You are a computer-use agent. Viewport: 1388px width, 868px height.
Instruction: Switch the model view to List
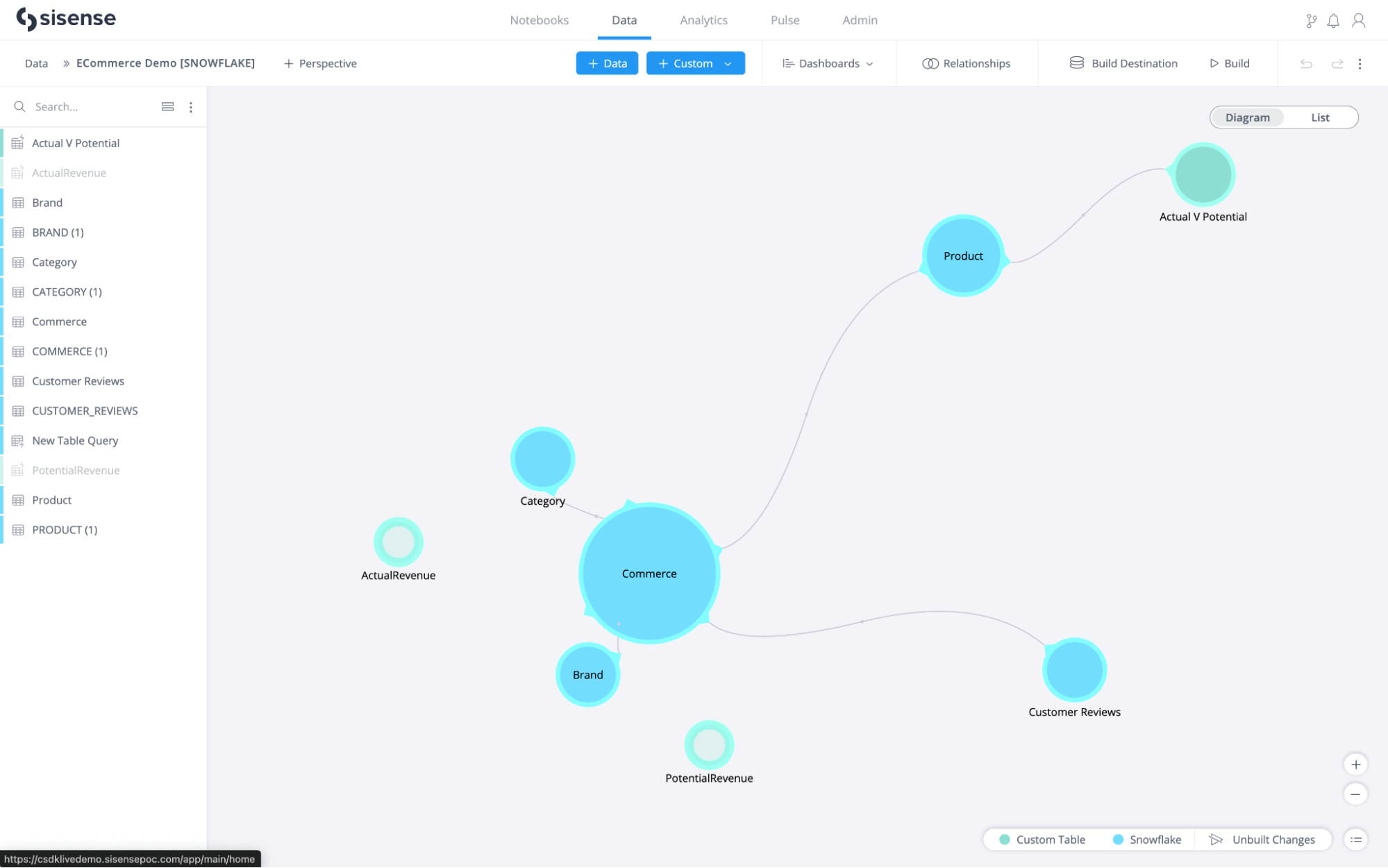[x=1320, y=117]
